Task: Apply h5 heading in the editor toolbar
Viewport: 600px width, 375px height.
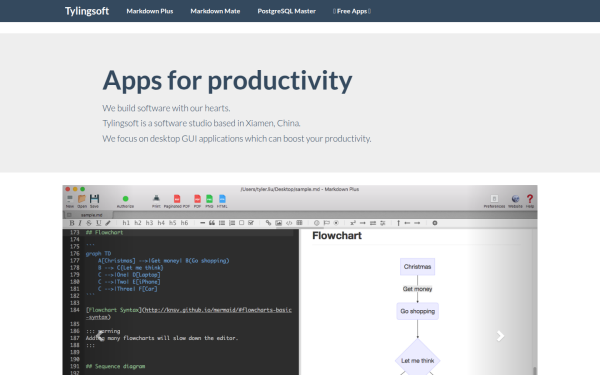Action: tap(173, 223)
